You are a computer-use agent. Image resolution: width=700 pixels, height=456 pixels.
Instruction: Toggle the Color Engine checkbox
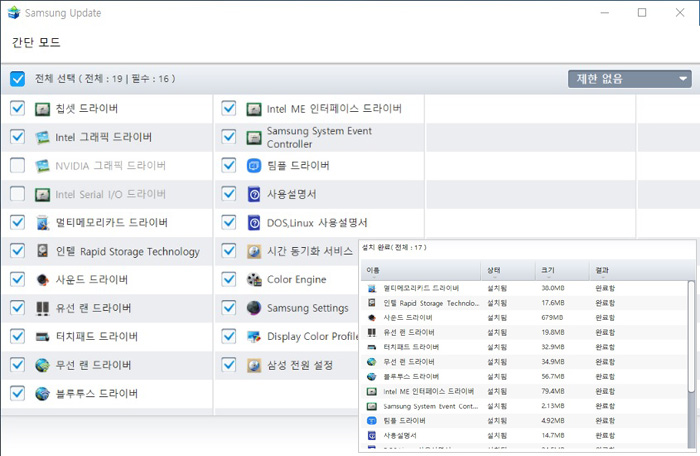click(229, 279)
